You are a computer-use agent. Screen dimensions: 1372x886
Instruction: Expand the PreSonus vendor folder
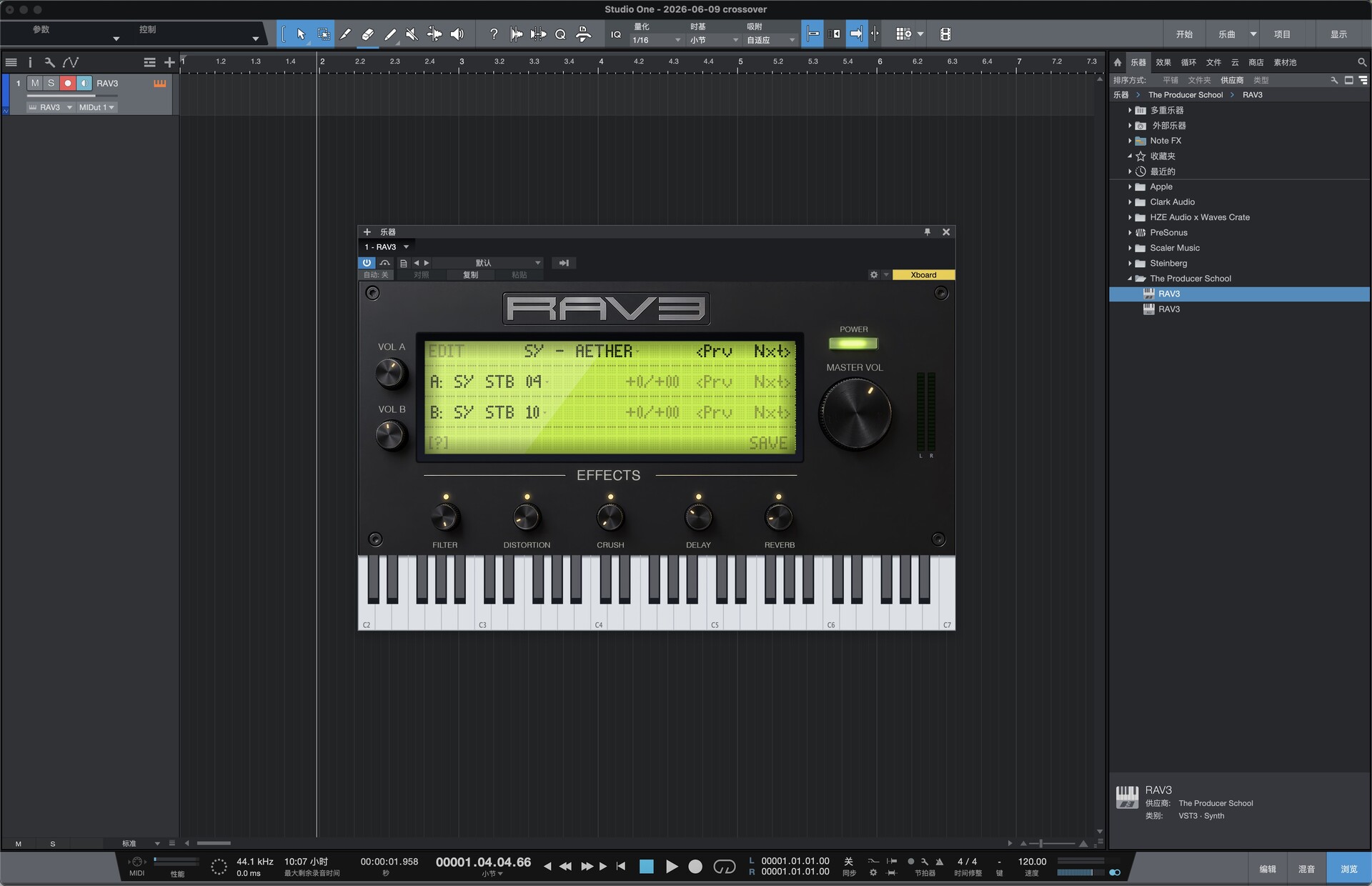[x=1130, y=232]
